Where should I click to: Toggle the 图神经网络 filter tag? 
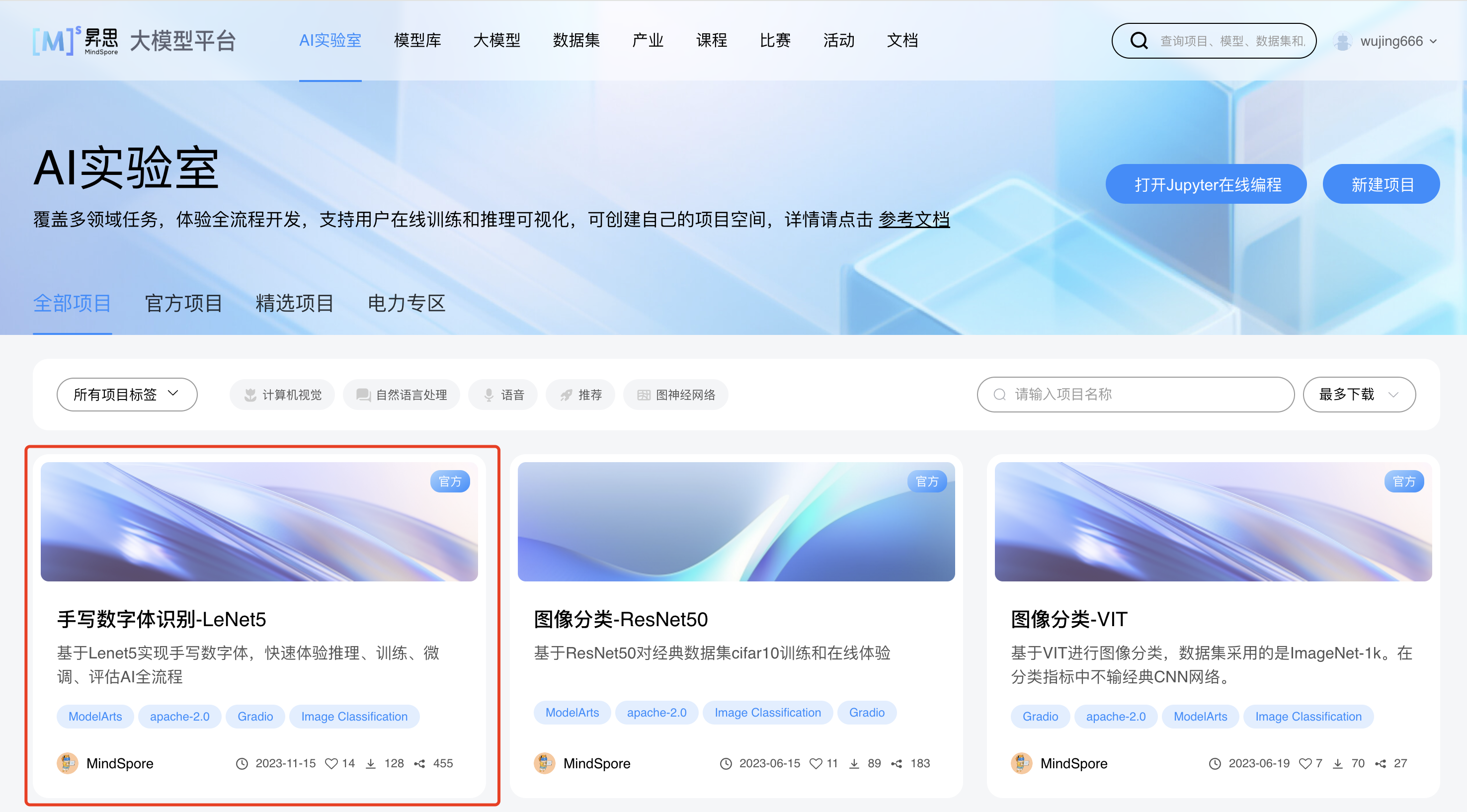tap(676, 395)
